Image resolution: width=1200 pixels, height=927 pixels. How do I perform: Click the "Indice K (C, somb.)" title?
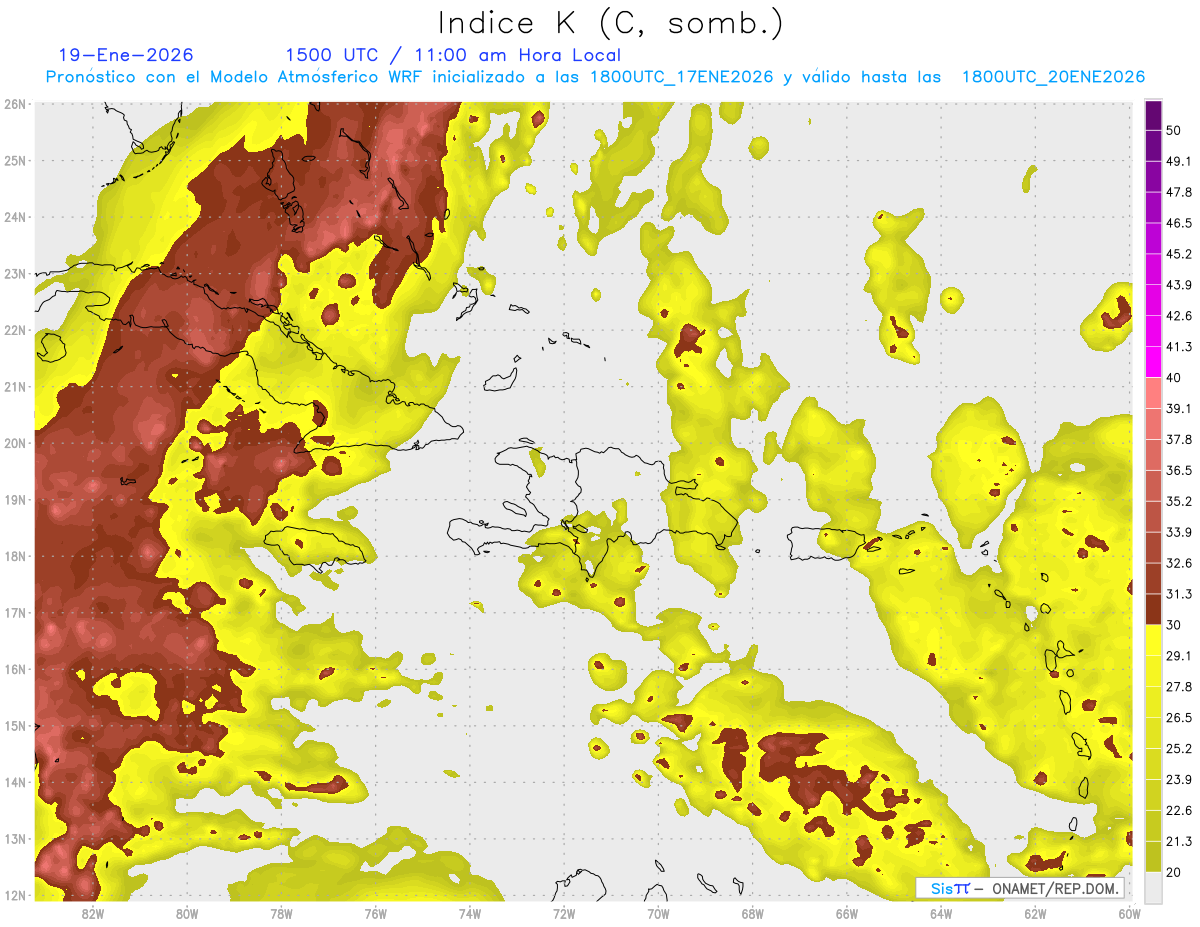point(610,22)
